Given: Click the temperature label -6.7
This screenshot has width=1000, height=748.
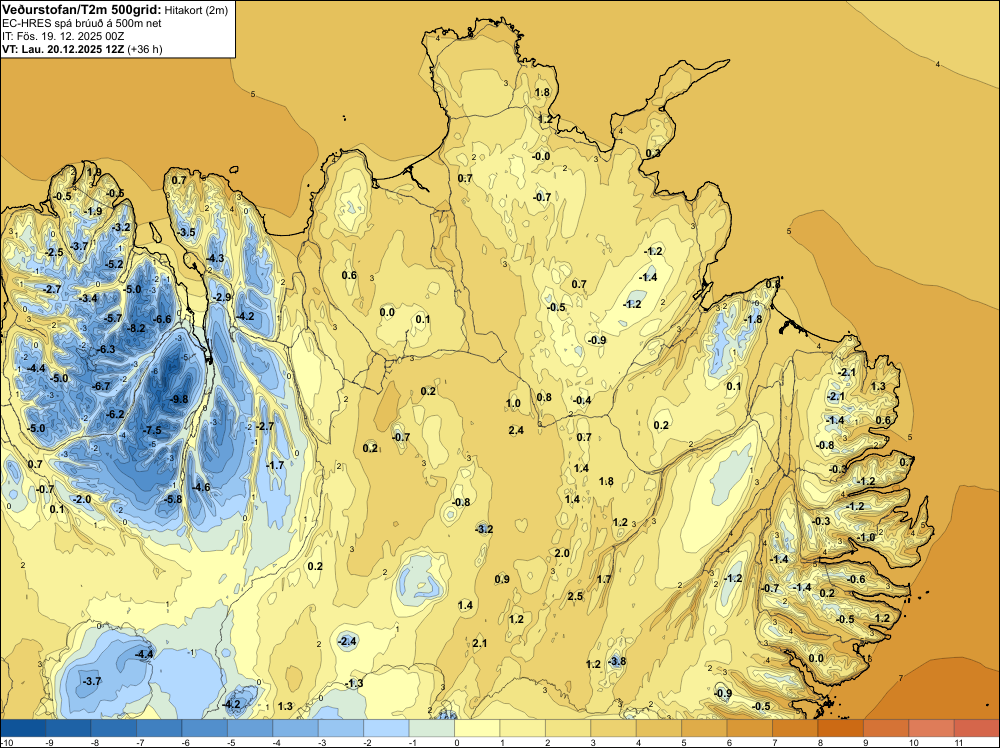Looking at the screenshot, I should coord(100,386).
